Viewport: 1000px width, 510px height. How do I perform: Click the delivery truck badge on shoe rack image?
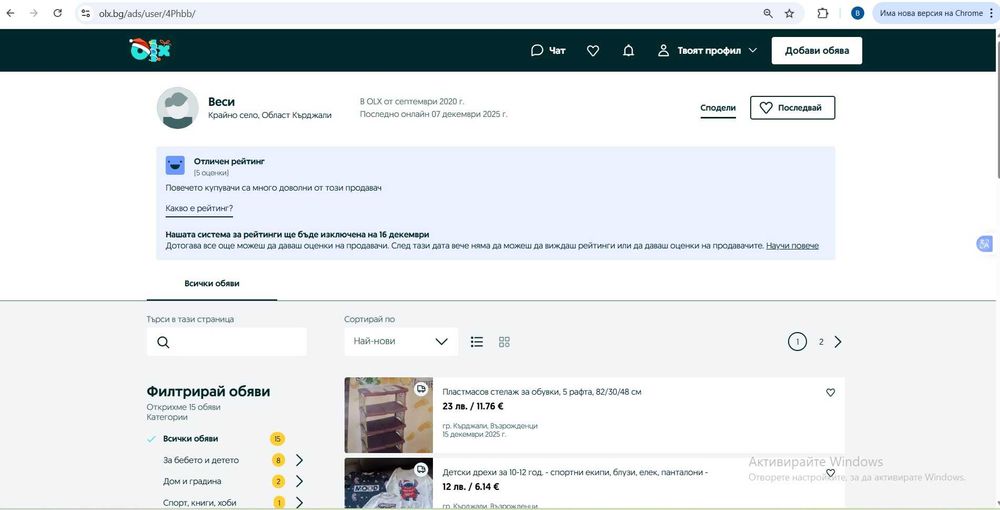(x=421, y=389)
